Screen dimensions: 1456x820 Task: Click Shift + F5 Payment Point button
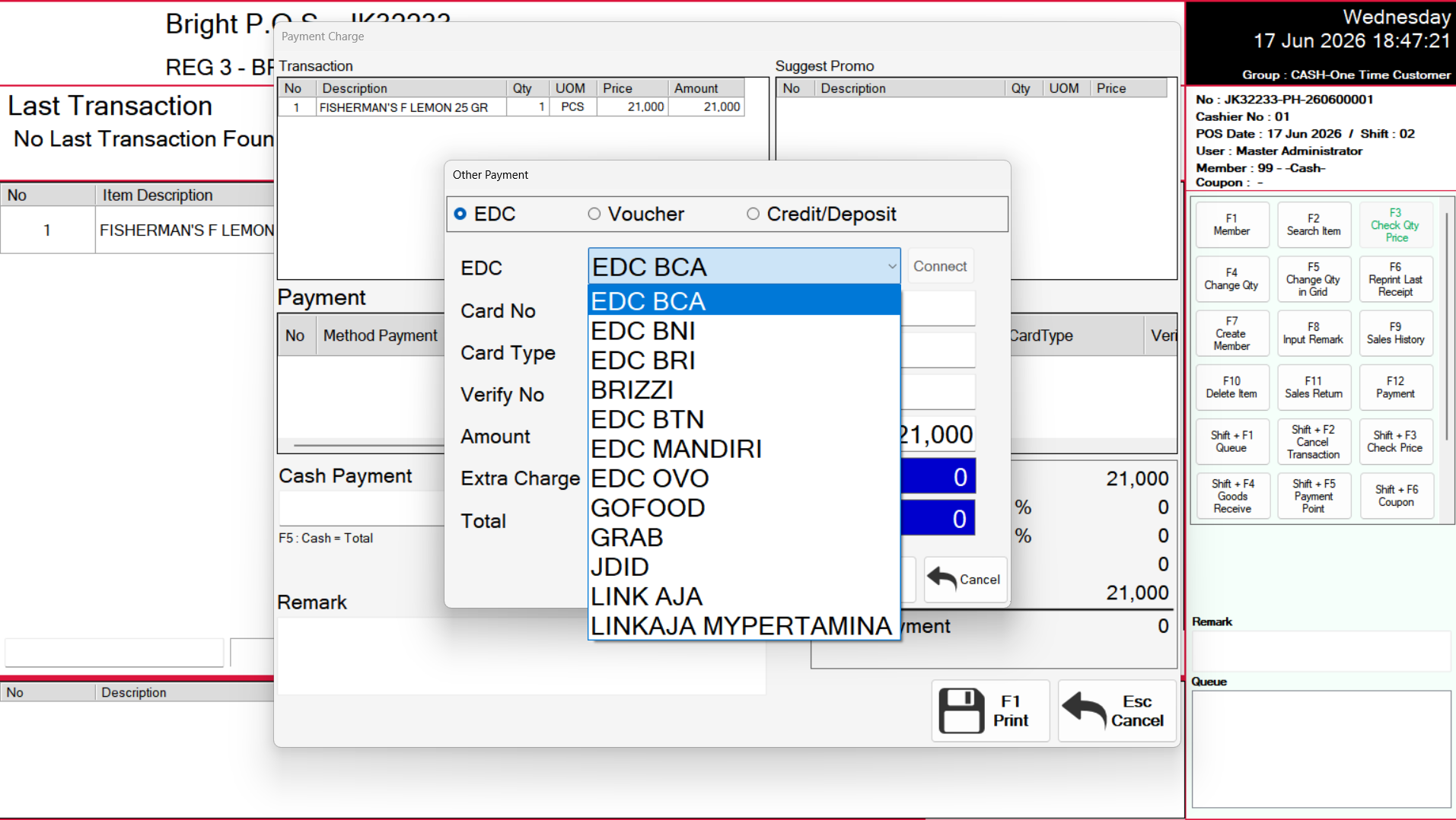(1314, 496)
